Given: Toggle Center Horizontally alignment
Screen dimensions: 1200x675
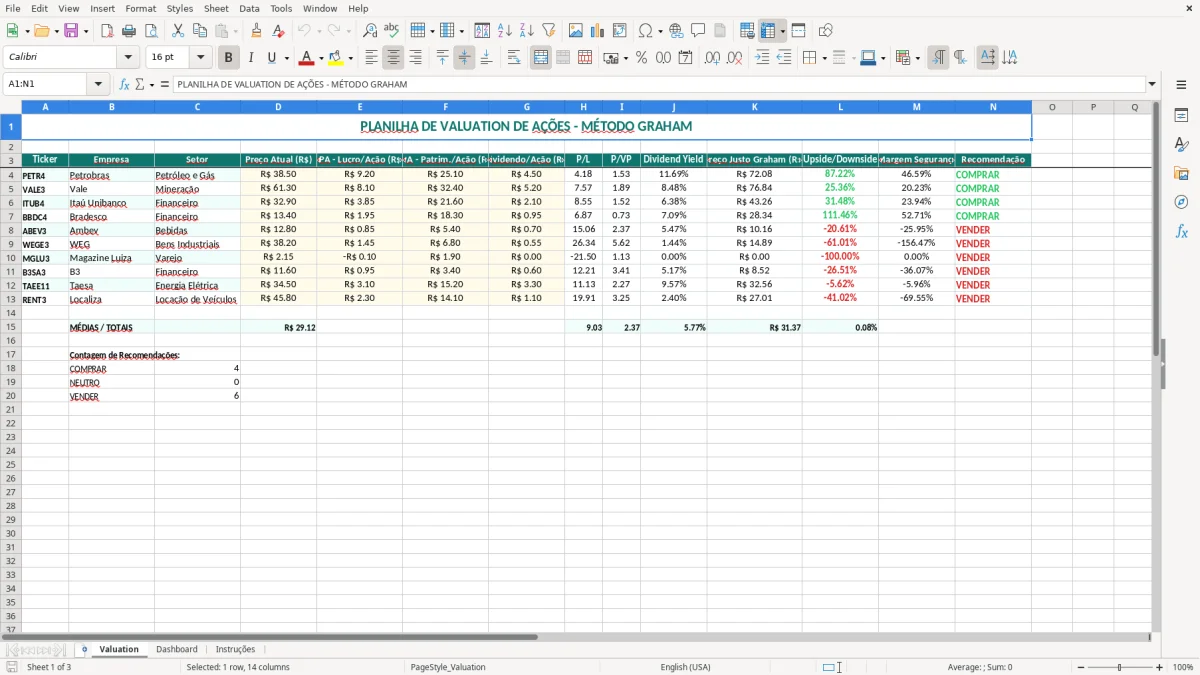Looking at the screenshot, I should (x=393, y=58).
